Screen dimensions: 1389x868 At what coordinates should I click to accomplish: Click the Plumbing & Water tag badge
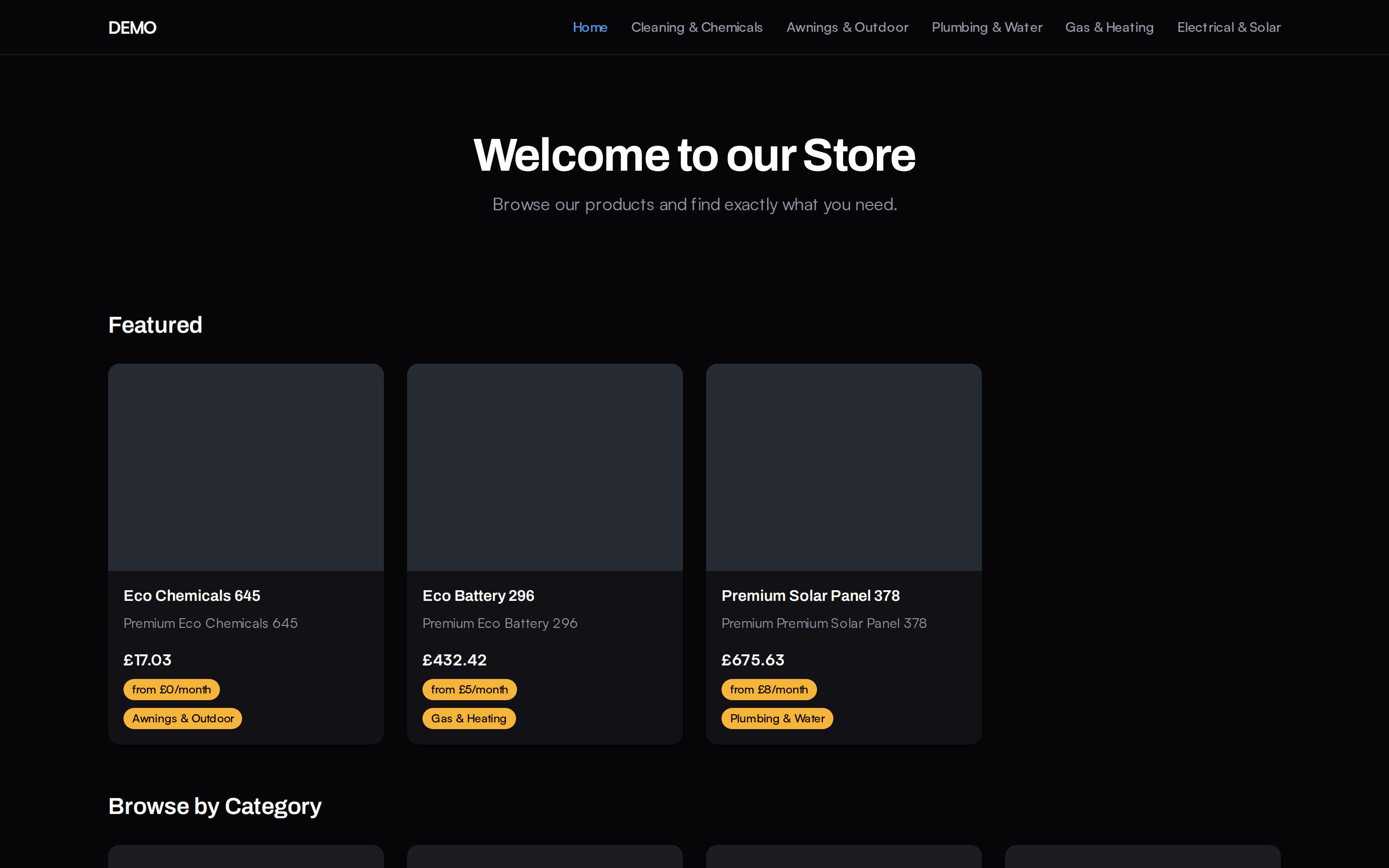(777, 718)
